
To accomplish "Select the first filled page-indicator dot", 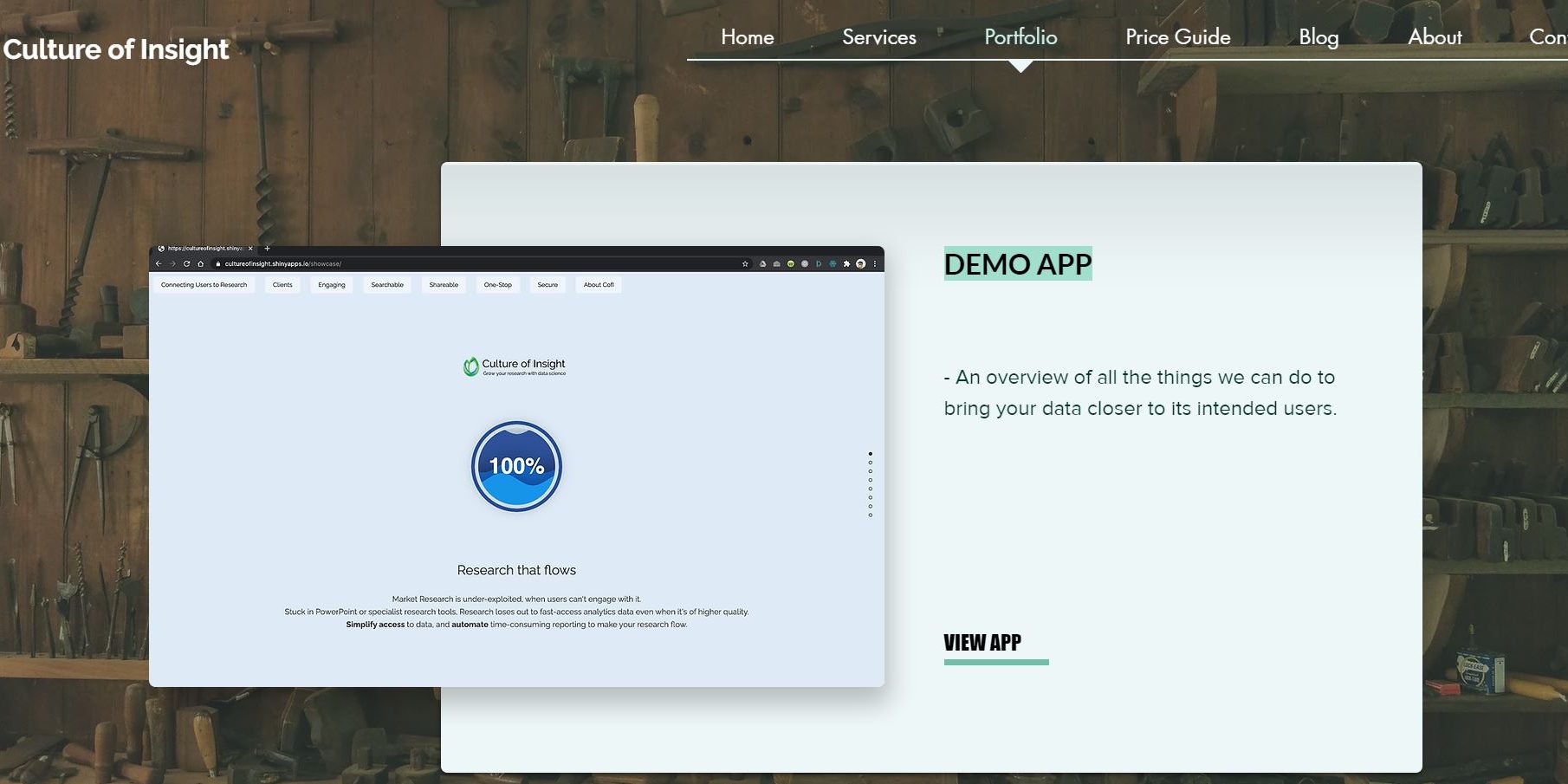I will click(871, 453).
